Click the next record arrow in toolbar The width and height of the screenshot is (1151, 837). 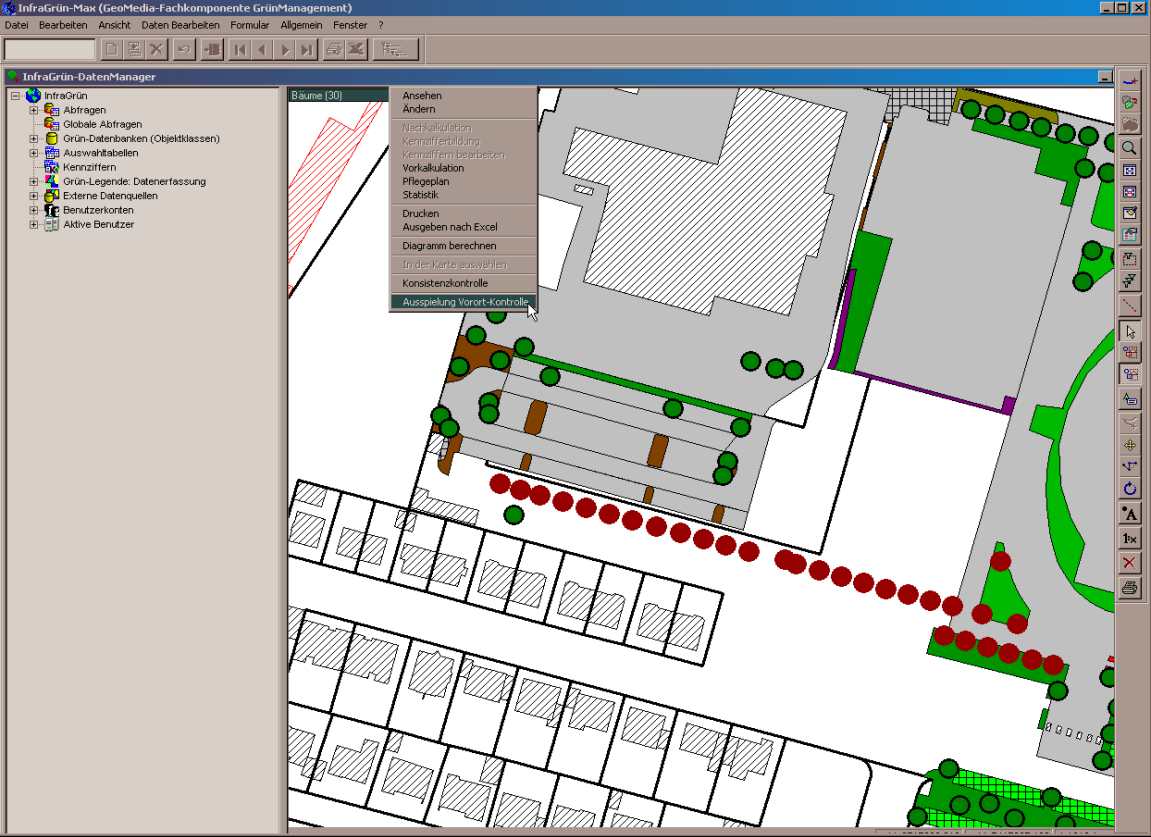[x=285, y=49]
